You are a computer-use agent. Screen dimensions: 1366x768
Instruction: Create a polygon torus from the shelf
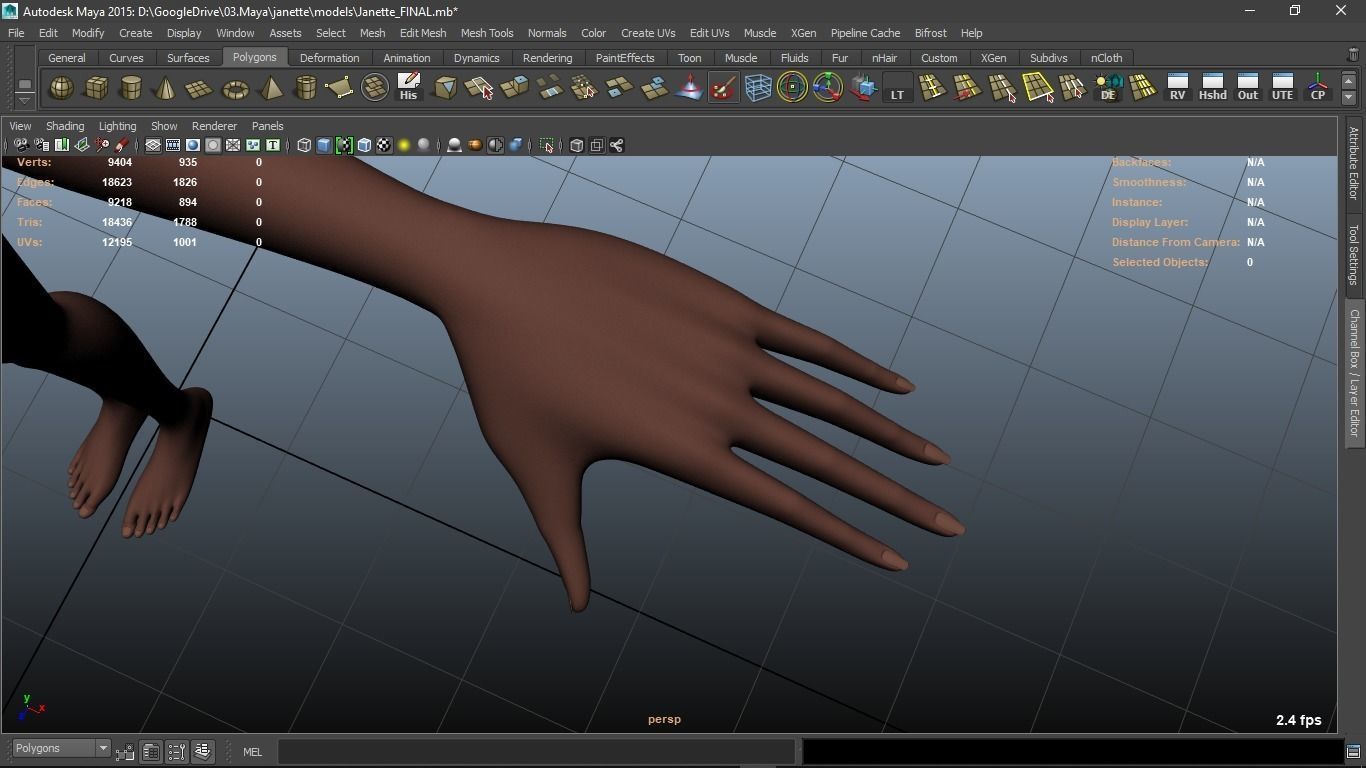click(235, 88)
